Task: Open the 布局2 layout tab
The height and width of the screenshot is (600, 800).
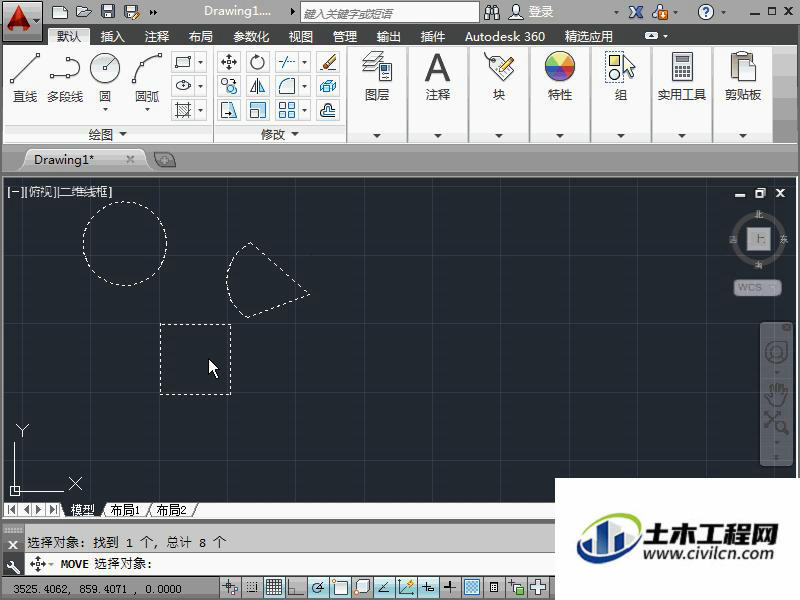Action: [x=171, y=510]
